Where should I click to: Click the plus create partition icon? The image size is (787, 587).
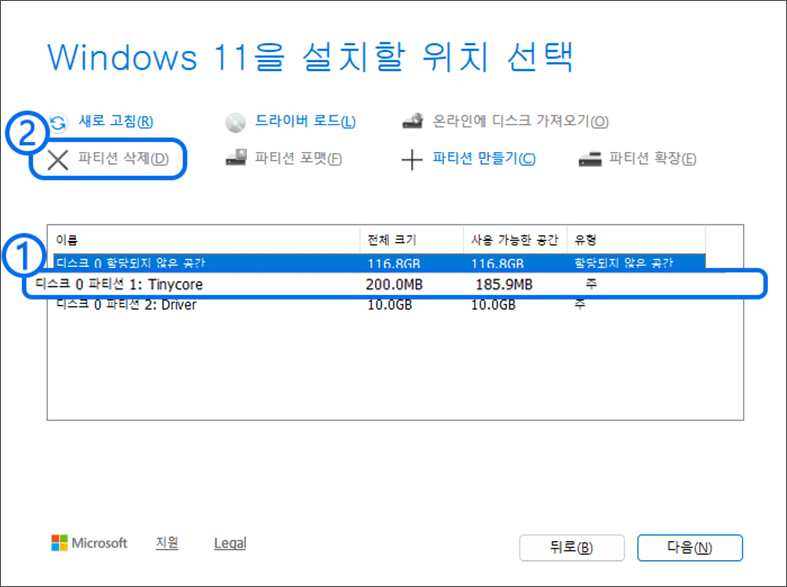point(412,160)
